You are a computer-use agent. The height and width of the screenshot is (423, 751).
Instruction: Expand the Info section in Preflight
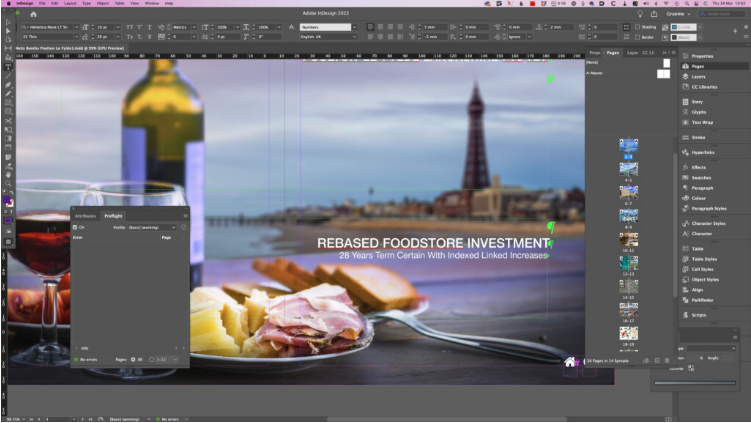pos(76,347)
